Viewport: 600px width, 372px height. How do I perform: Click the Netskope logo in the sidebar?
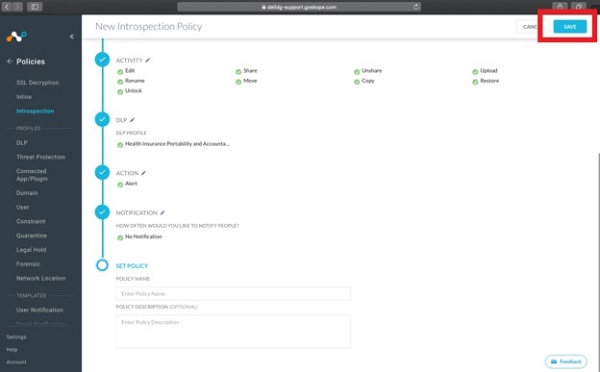tap(16, 36)
